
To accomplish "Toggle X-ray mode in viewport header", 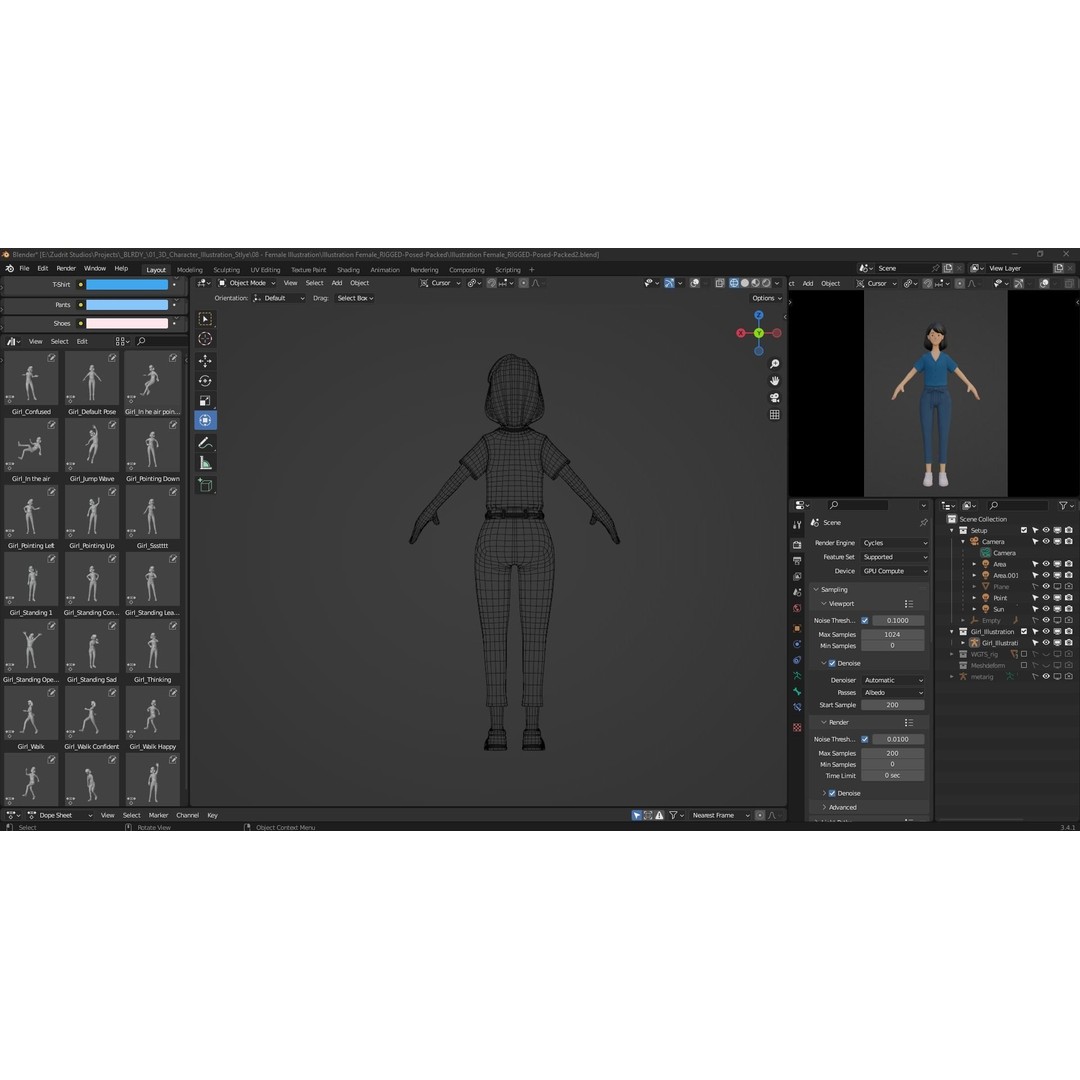I will [719, 283].
